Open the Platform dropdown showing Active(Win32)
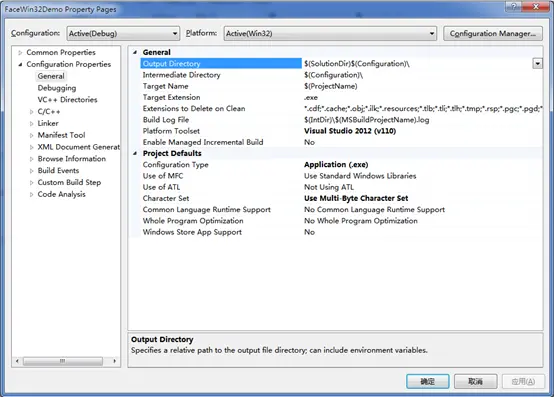The width and height of the screenshot is (554, 397). coord(330,34)
